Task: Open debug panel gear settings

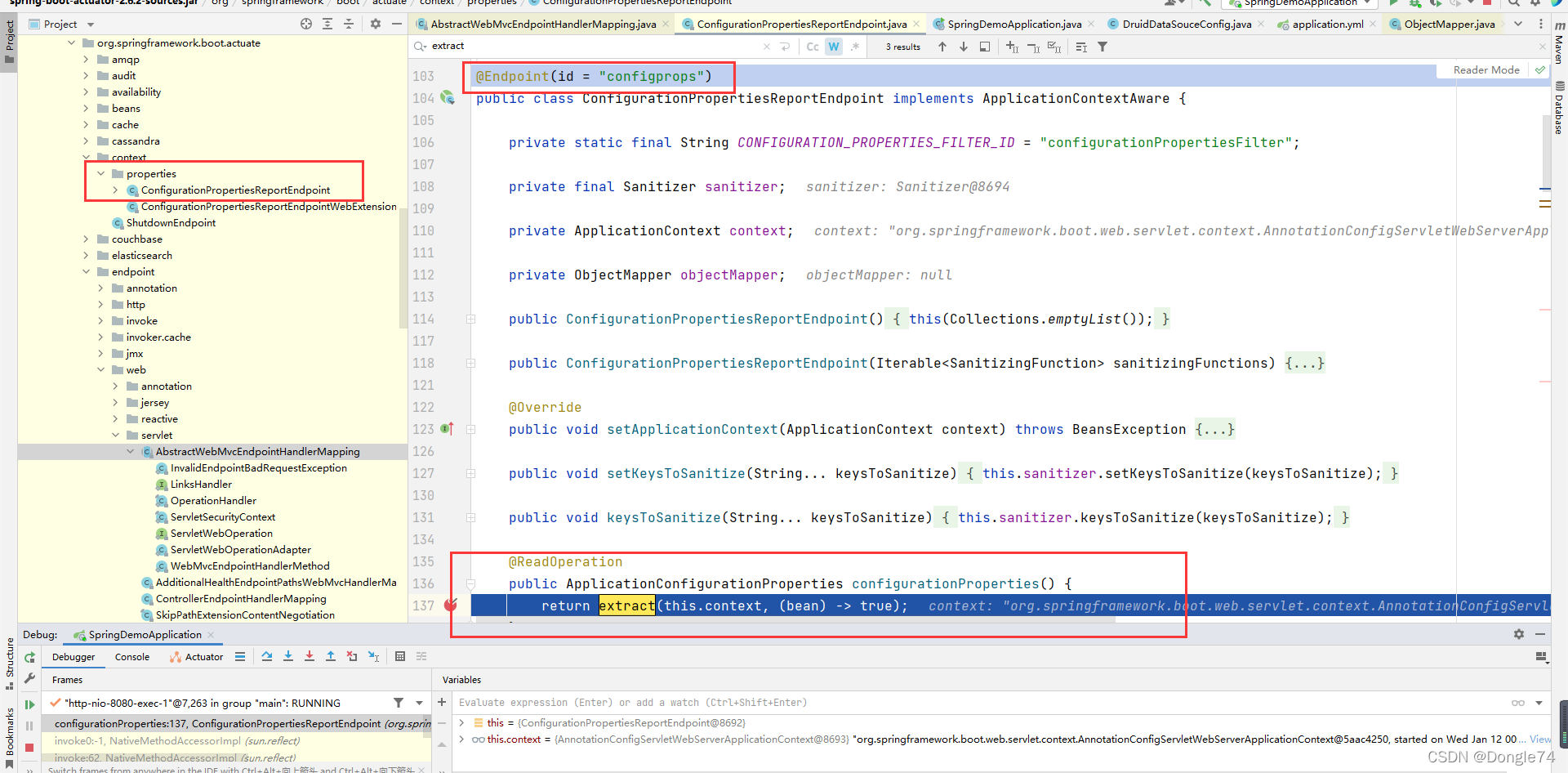Action: [x=1519, y=634]
